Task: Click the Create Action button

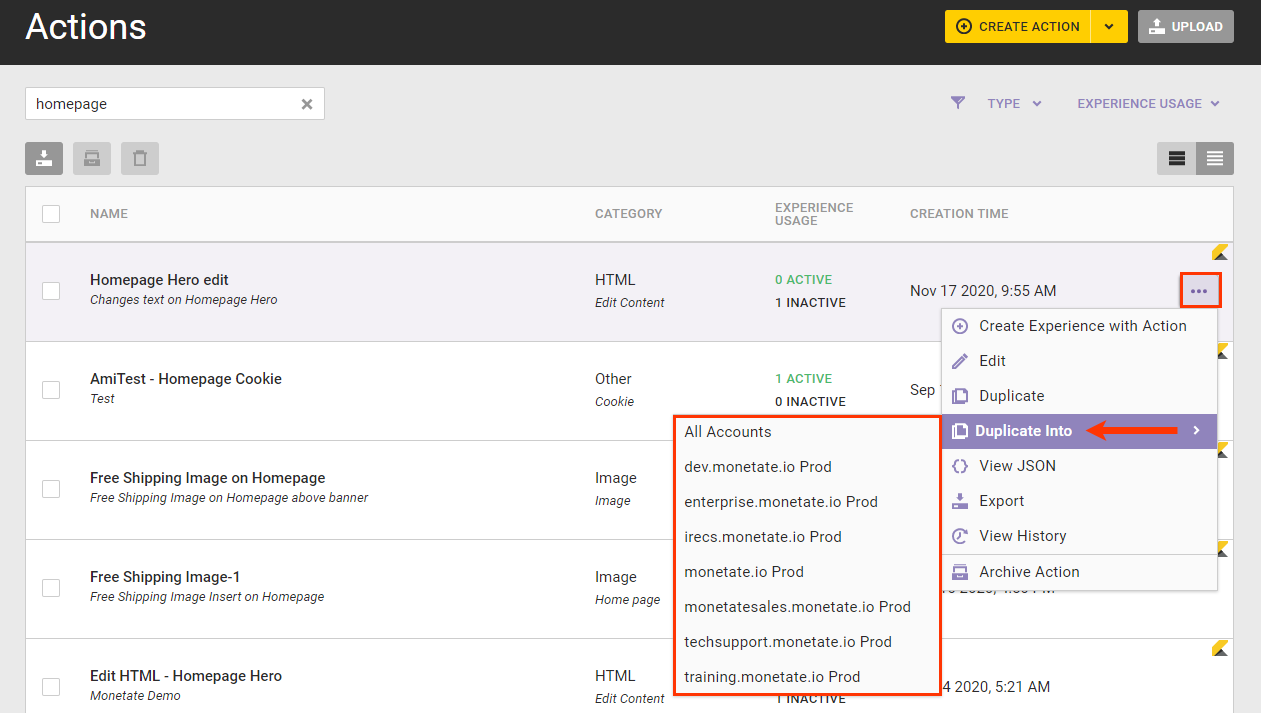Action: 1018,27
